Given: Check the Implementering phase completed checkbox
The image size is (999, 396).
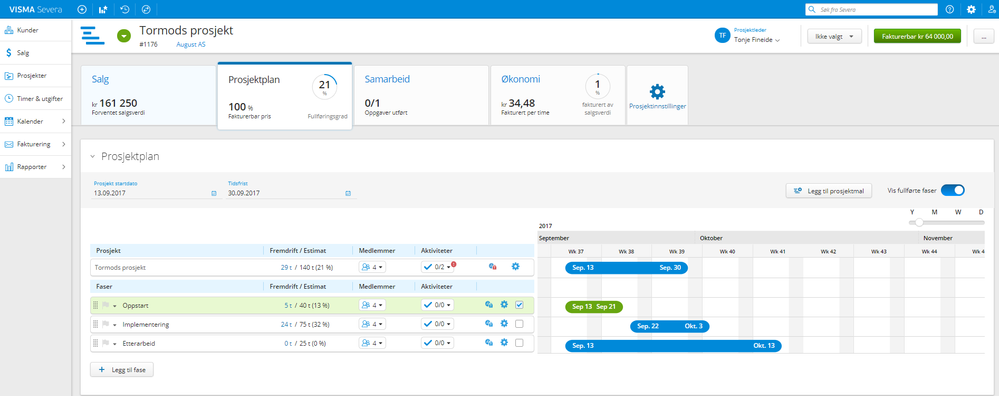Looking at the screenshot, I should pos(519,324).
